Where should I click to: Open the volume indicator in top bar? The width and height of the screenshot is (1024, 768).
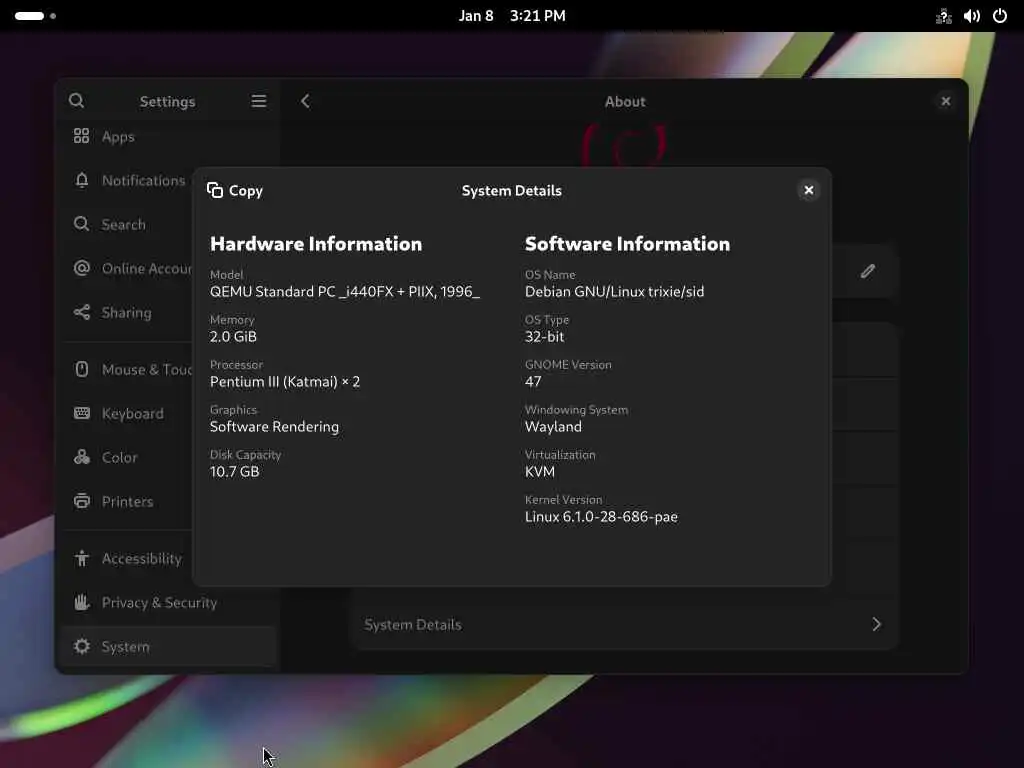coord(972,16)
